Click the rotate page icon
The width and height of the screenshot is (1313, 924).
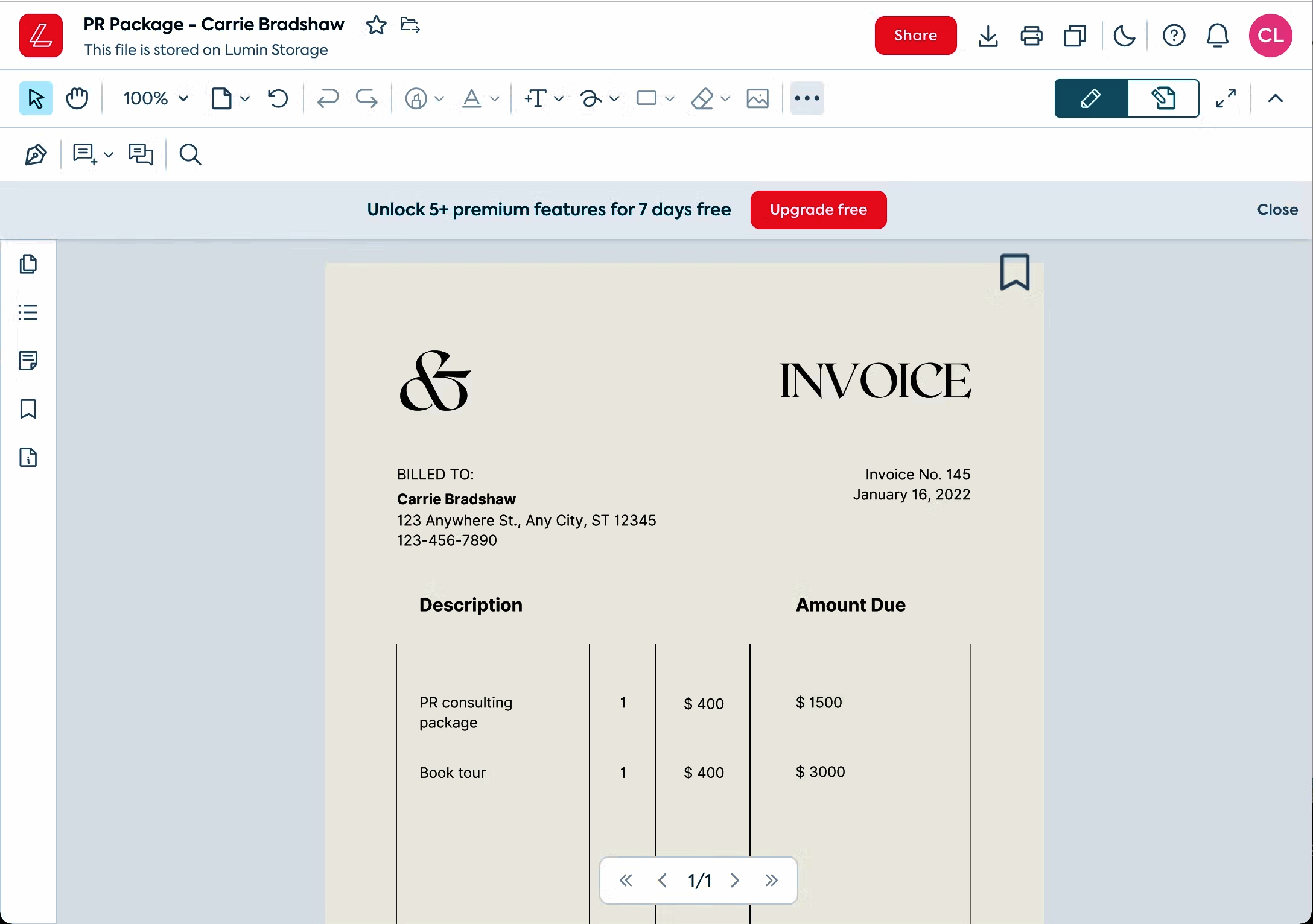(x=278, y=98)
